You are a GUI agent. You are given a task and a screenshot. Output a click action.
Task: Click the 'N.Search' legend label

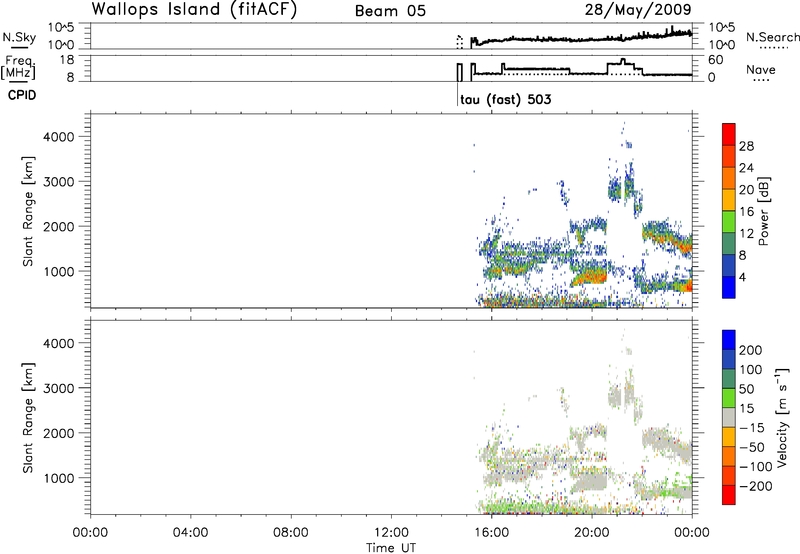[x=772, y=37]
